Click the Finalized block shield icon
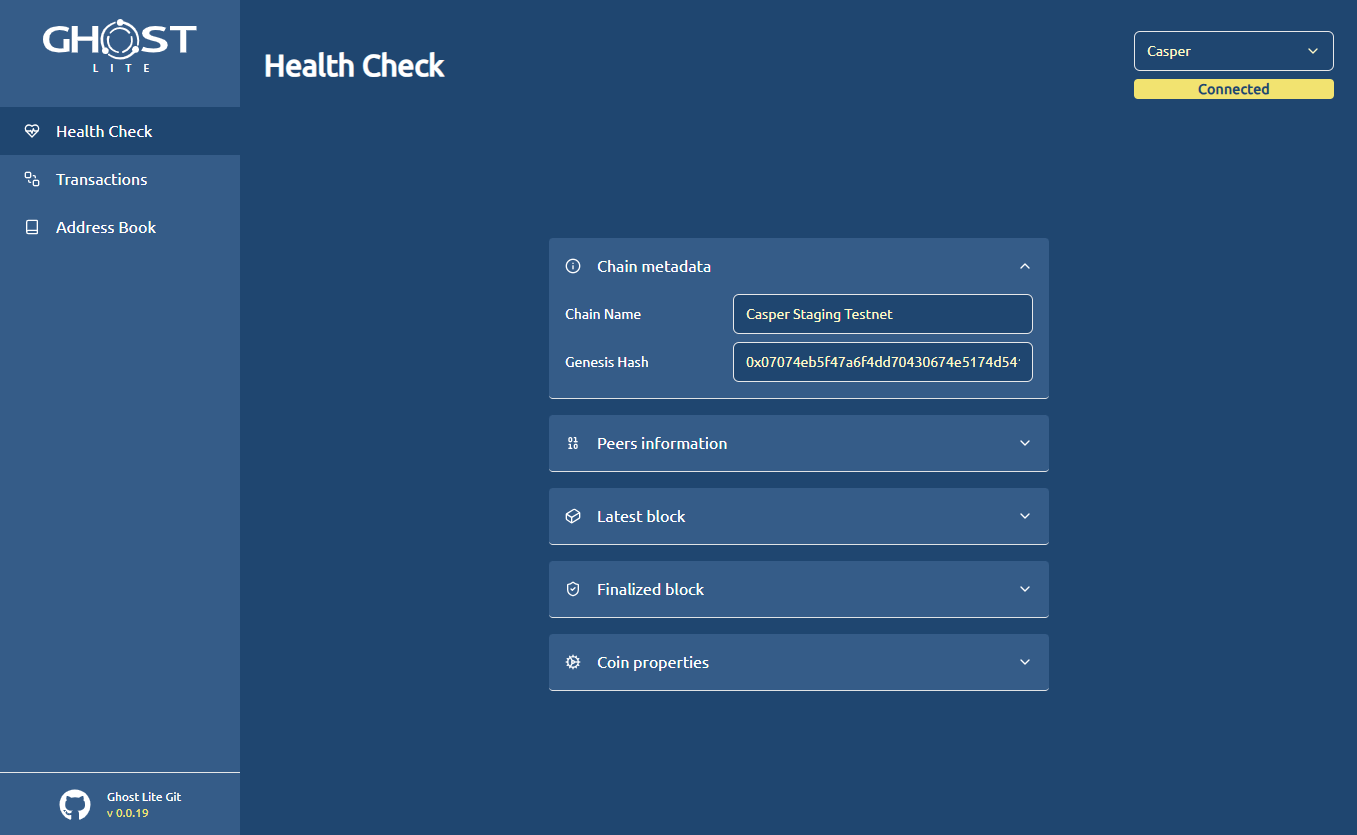Image resolution: width=1357 pixels, height=835 pixels. point(573,589)
